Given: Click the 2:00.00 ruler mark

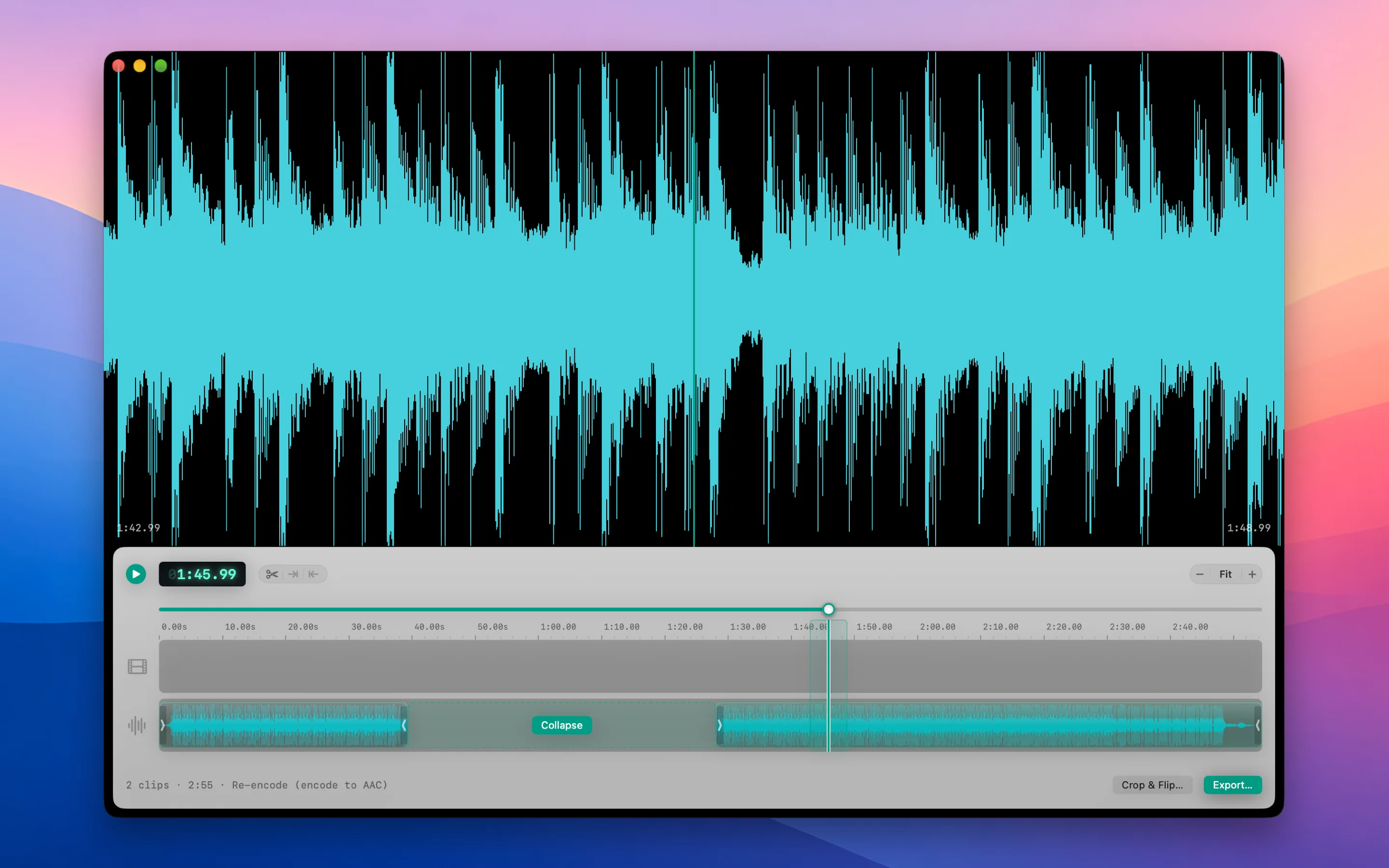Looking at the screenshot, I should tap(937, 627).
